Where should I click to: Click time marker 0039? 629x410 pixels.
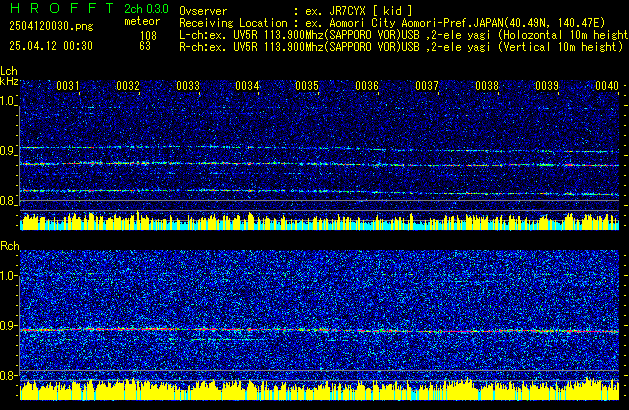[x=547, y=86]
